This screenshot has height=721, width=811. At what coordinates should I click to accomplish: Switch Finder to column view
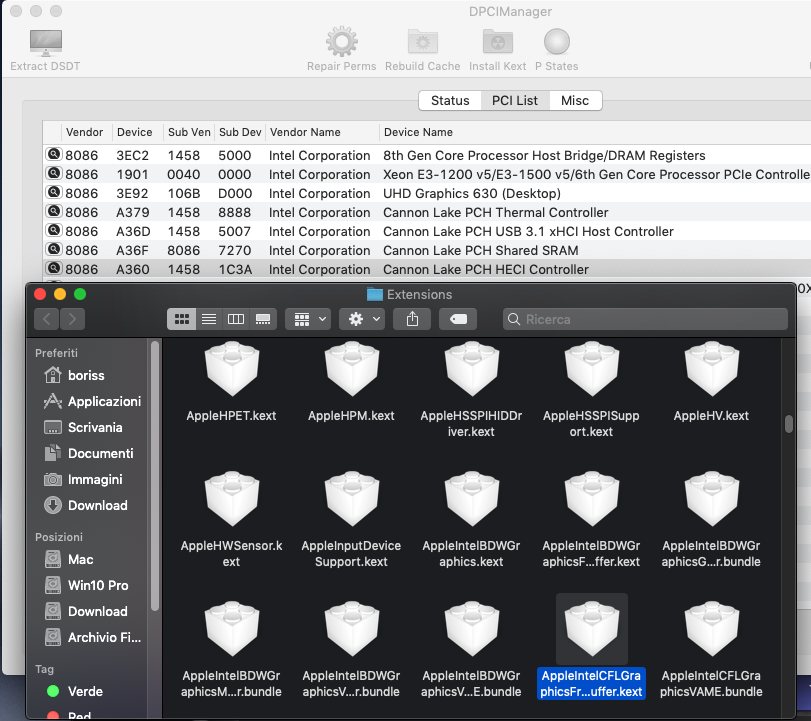click(x=236, y=319)
